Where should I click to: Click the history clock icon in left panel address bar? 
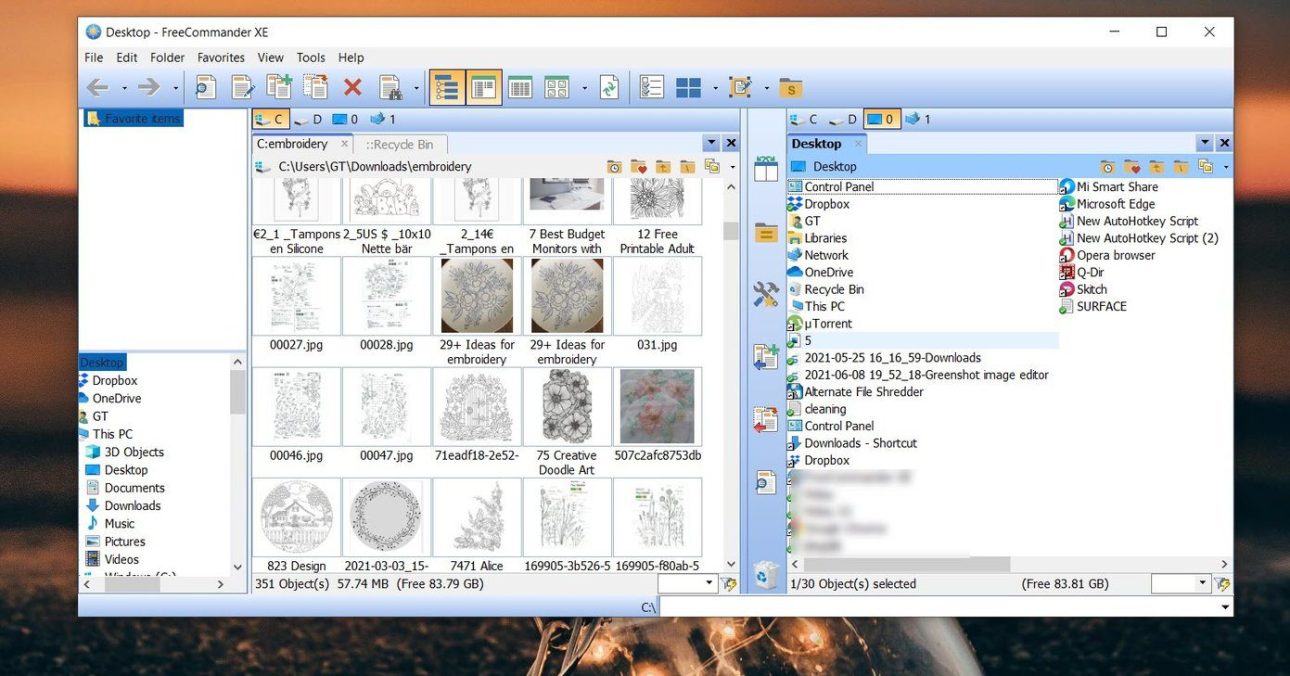(x=615, y=167)
